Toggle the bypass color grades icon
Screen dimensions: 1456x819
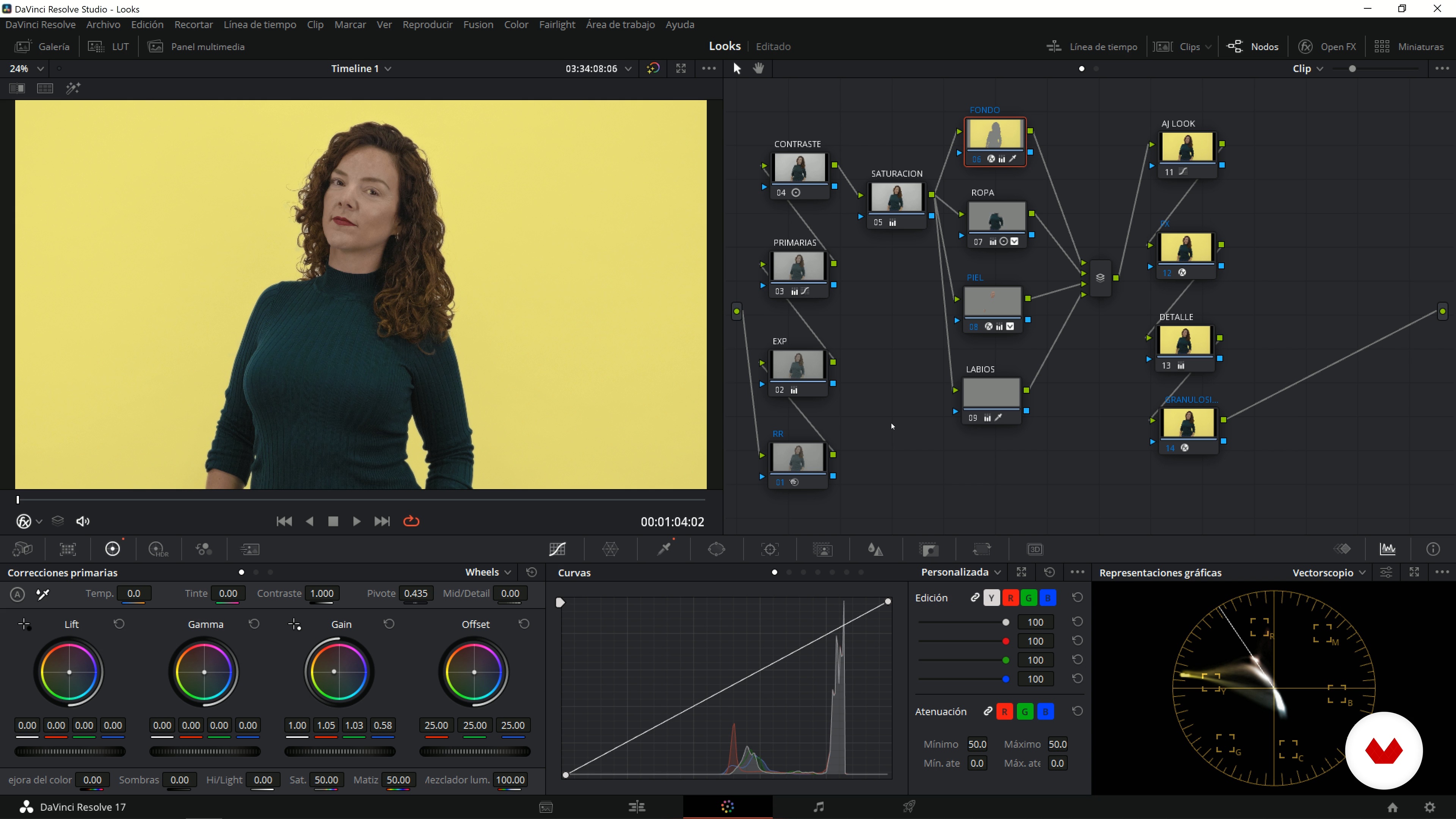653,68
